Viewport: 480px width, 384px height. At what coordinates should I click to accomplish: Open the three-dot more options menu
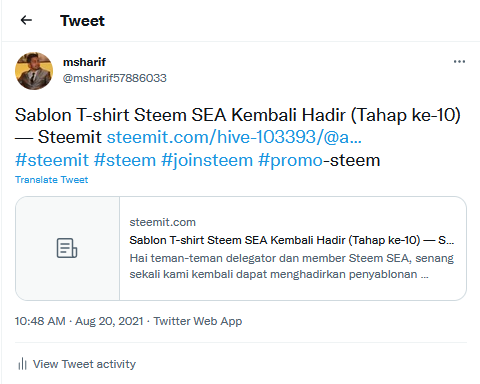(459, 62)
